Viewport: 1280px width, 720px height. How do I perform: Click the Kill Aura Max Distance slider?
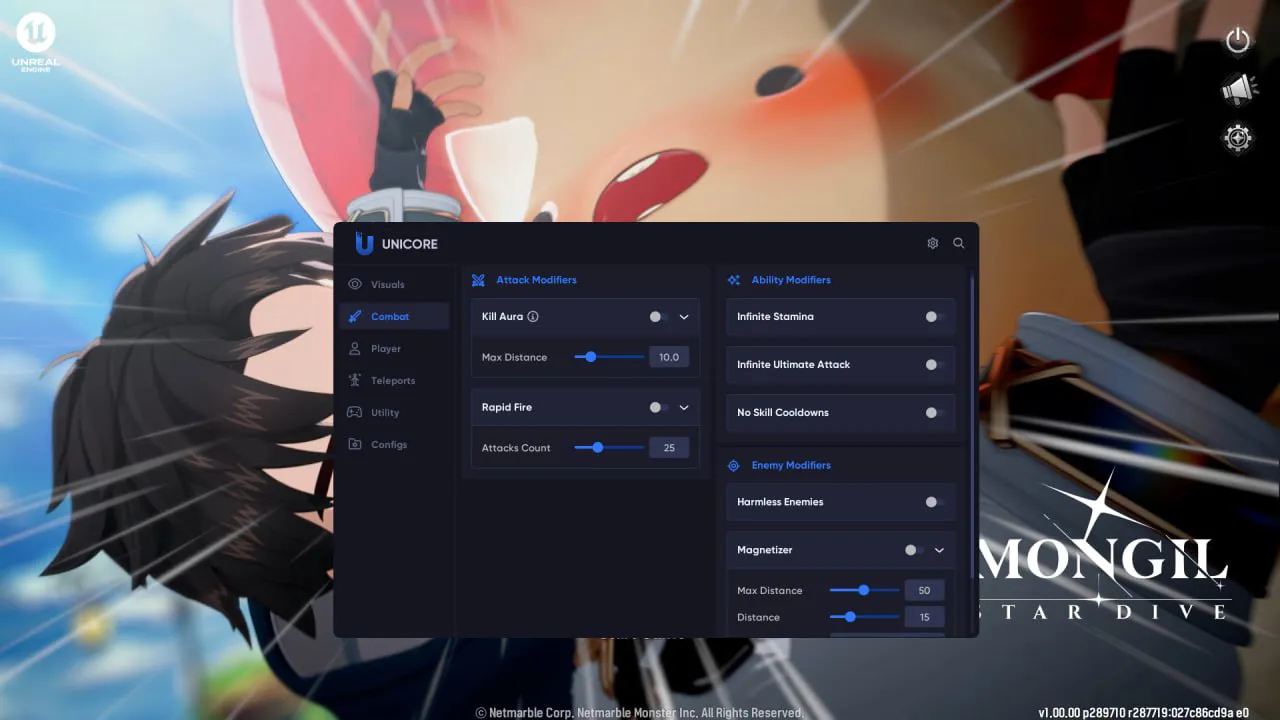click(x=609, y=357)
